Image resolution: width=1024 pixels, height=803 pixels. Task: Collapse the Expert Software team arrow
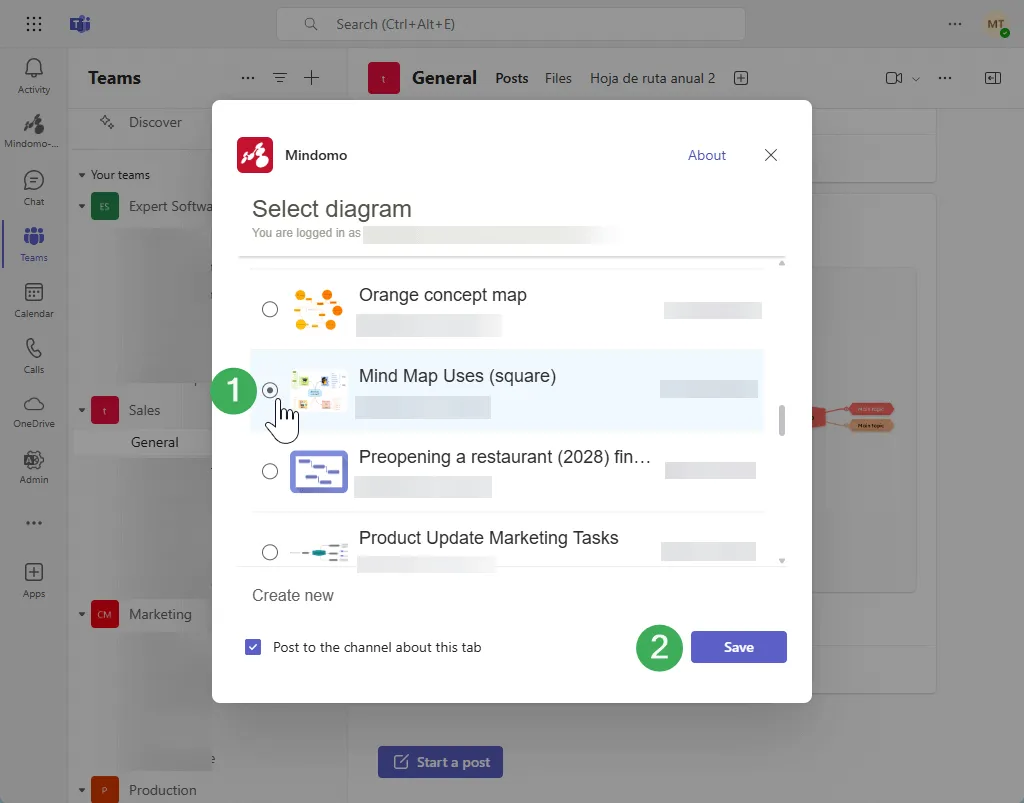(x=82, y=206)
